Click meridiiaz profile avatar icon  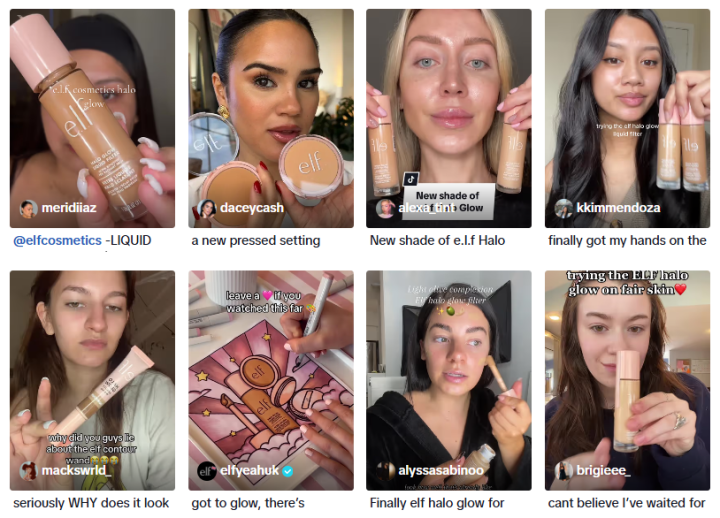[28, 208]
